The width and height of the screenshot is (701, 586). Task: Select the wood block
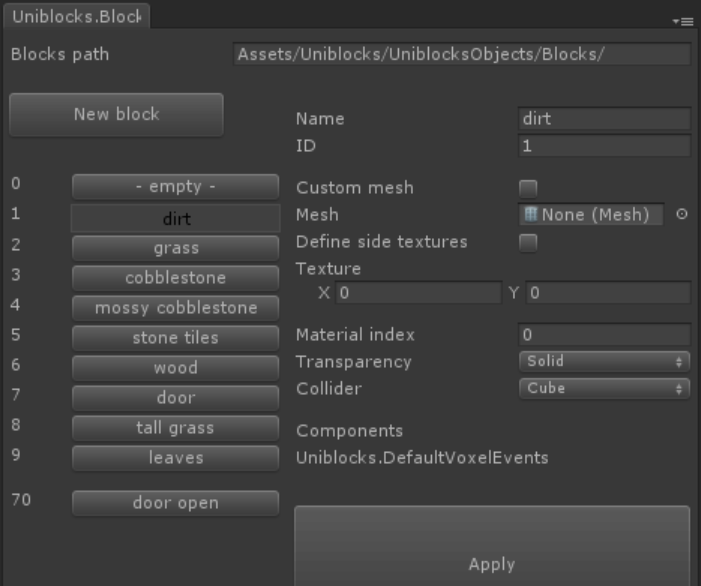(x=176, y=368)
